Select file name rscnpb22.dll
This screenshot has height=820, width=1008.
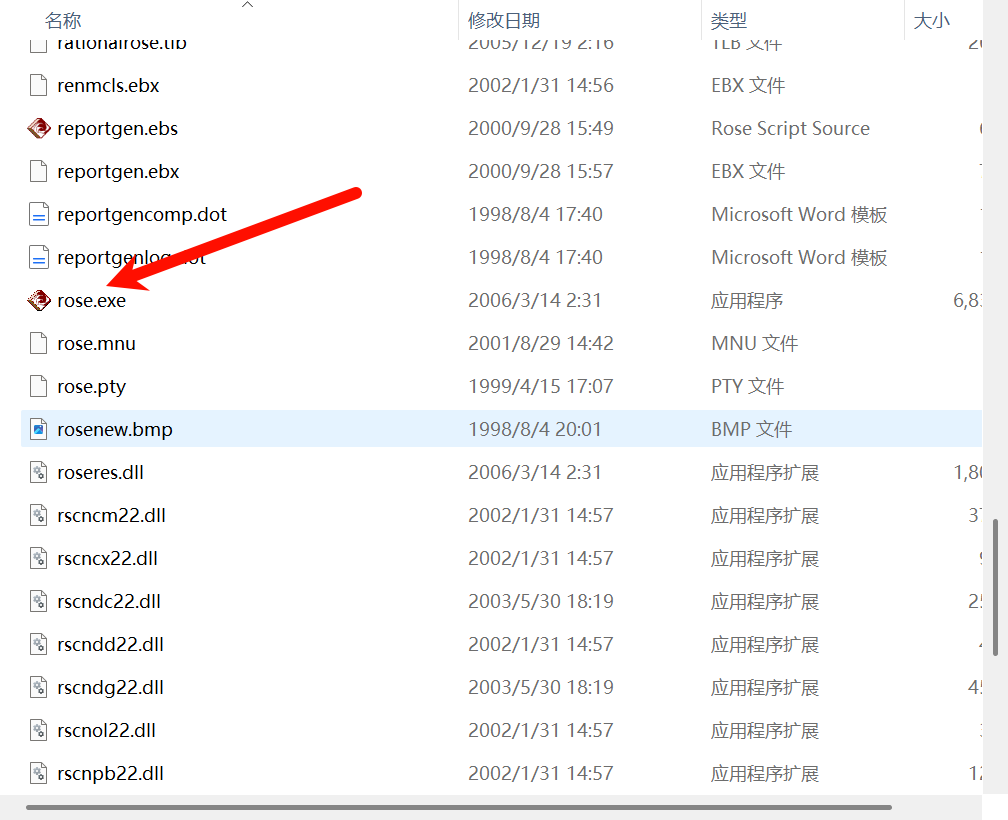coord(111,774)
